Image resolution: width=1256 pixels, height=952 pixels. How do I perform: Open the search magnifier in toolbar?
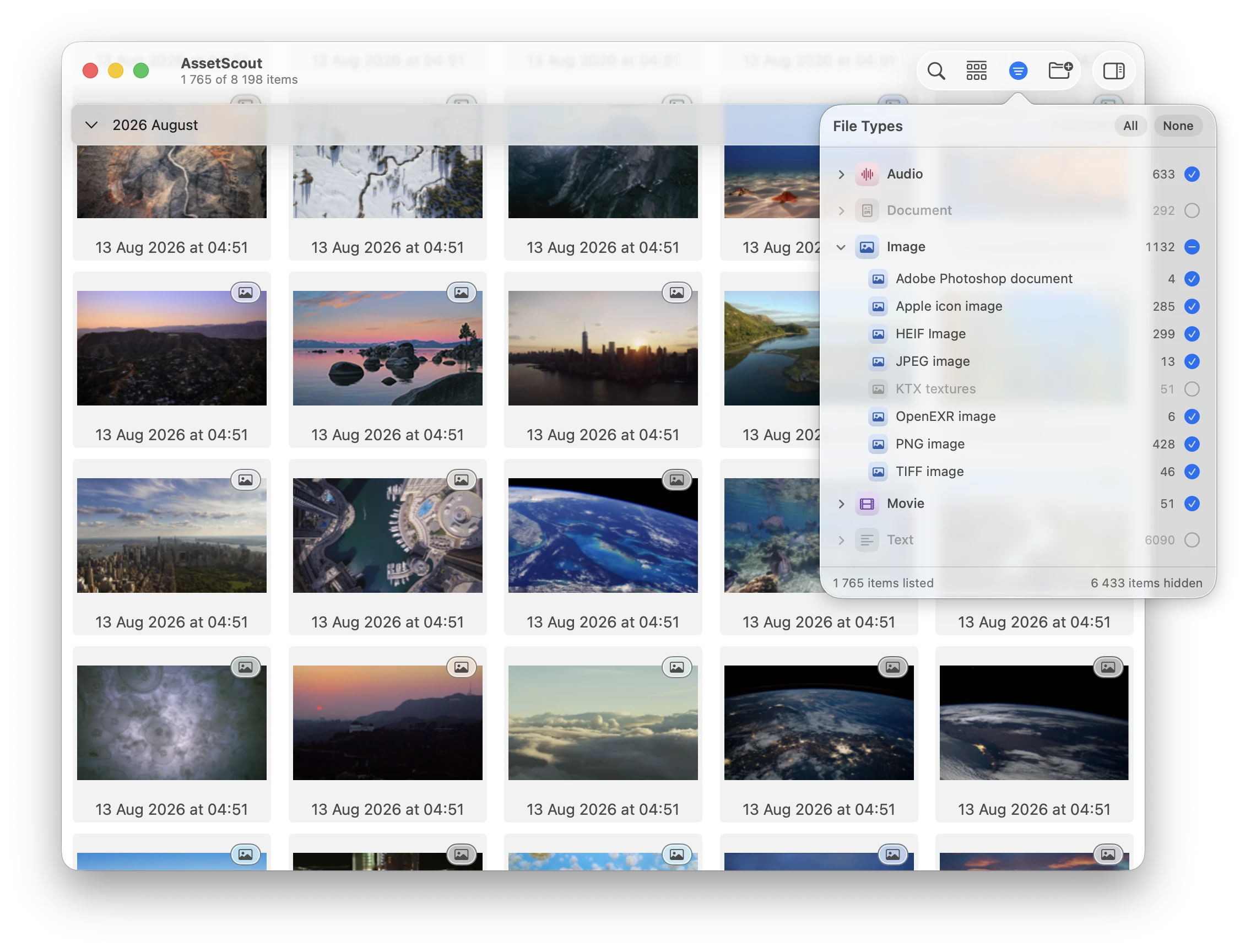936,71
